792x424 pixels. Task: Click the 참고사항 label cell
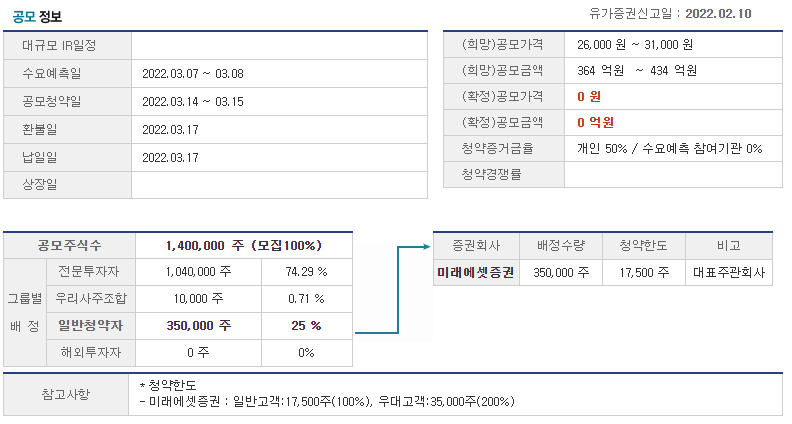pyautogui.click(x=66, y=394)
